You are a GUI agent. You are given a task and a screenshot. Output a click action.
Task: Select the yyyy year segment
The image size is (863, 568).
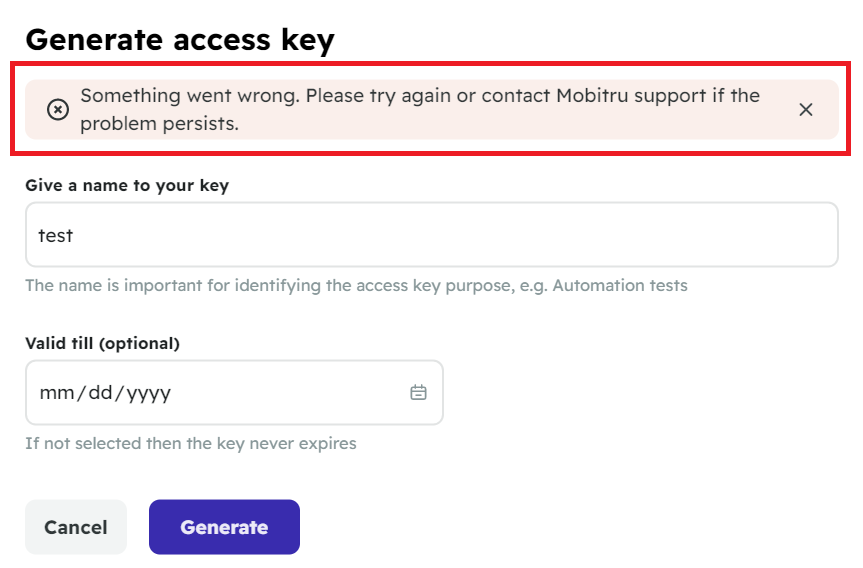[149, 394]
